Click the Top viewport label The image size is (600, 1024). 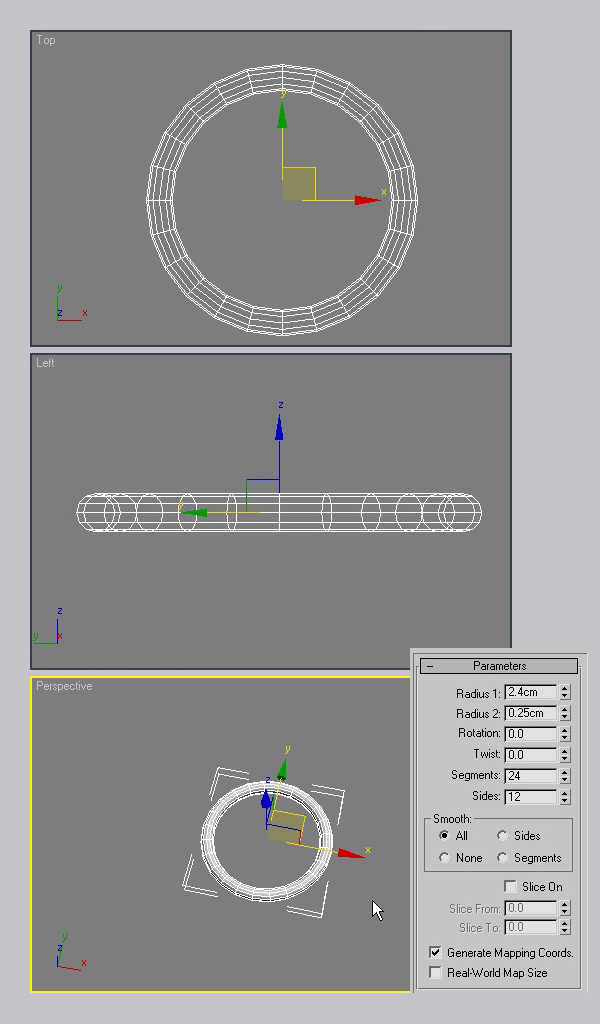click(x=46, y=40)
